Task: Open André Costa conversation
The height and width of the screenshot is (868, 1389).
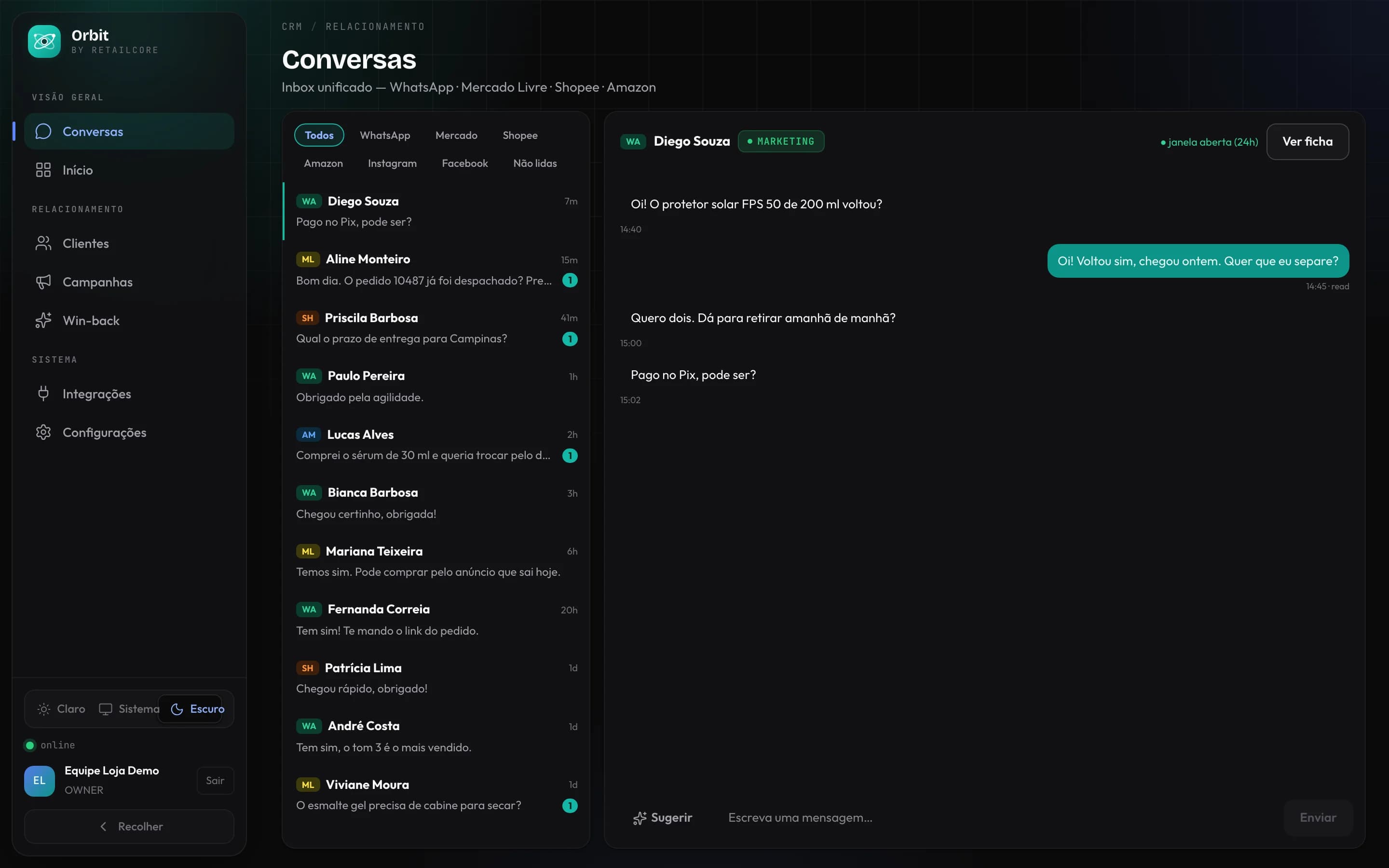Action: [436, 736]
